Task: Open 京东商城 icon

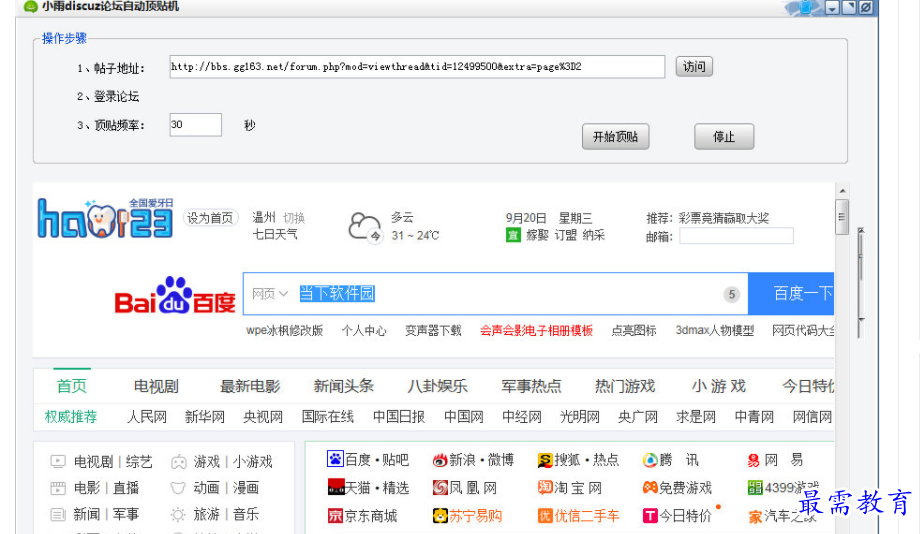Action: tap(335, 516)
